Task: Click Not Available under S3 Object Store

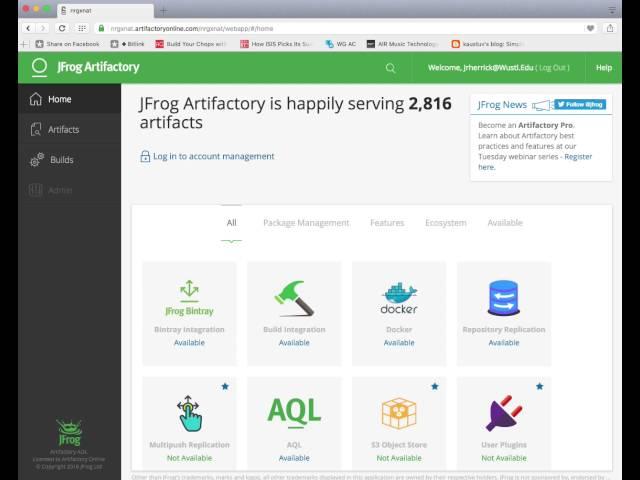Action: point(399,458)
